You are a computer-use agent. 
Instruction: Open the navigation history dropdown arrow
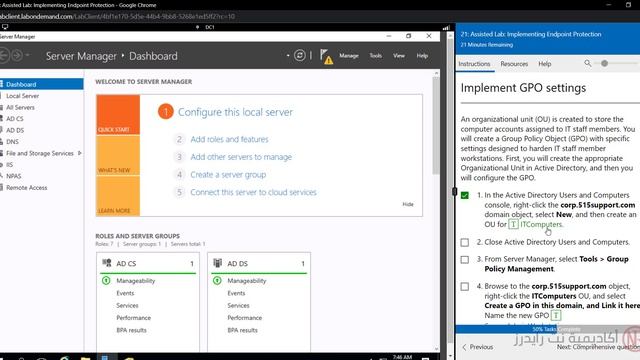[x=27, y=55]
